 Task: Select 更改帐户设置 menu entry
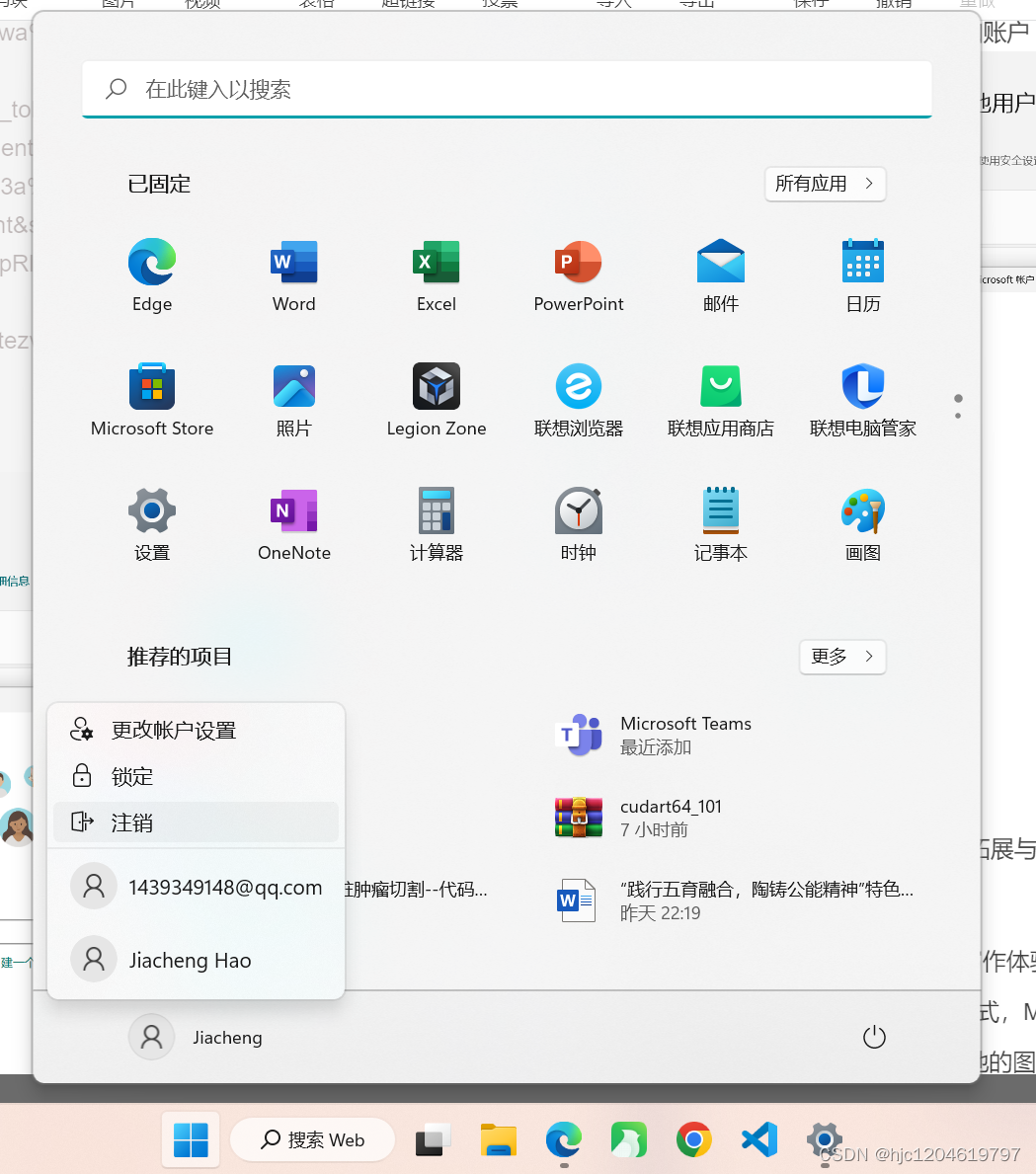point(196,730)
